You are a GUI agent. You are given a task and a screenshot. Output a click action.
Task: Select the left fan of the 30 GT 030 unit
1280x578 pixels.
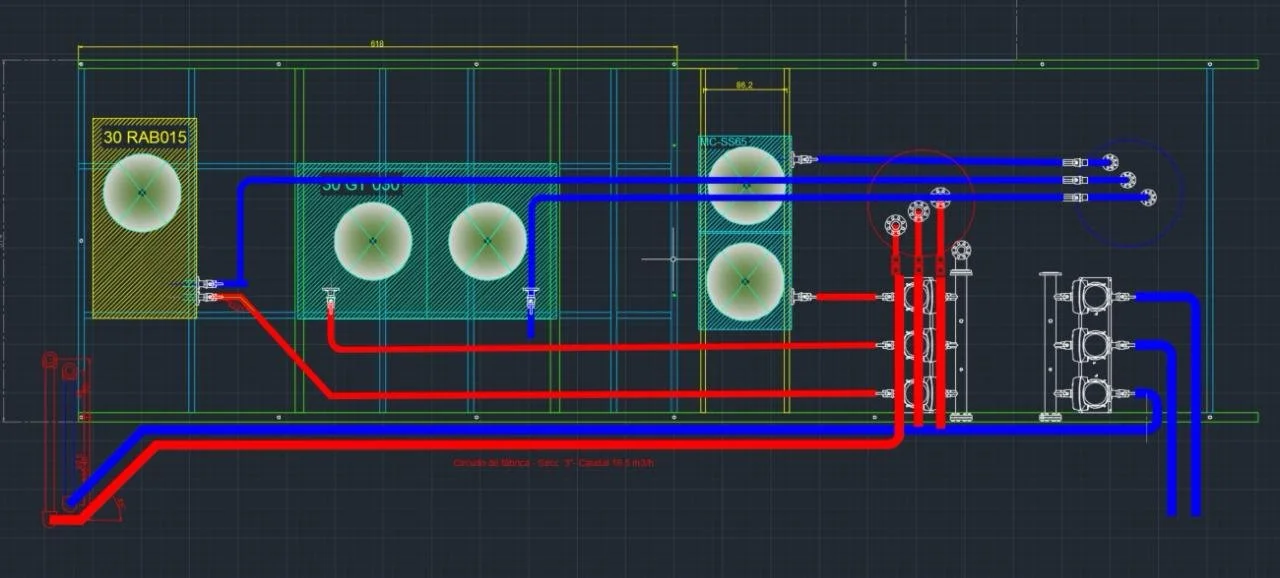(373, 241)
